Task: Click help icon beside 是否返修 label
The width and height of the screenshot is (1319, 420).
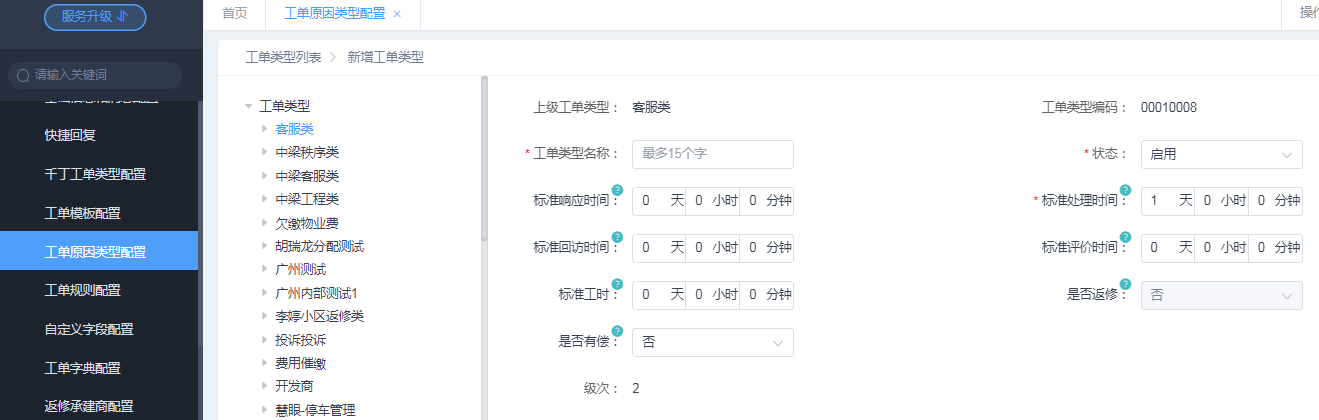Action: (x=1125, y=284)
